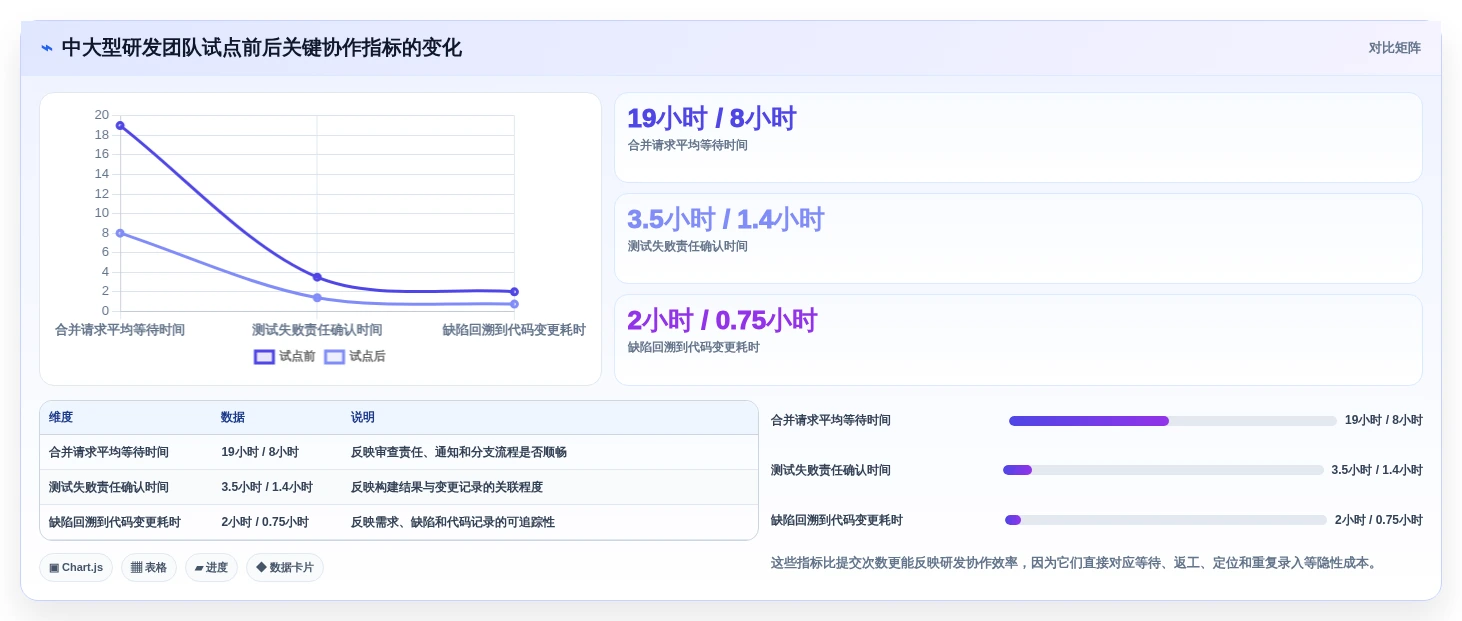Click 试点前 data point at value 19

[x=120, y=125]
